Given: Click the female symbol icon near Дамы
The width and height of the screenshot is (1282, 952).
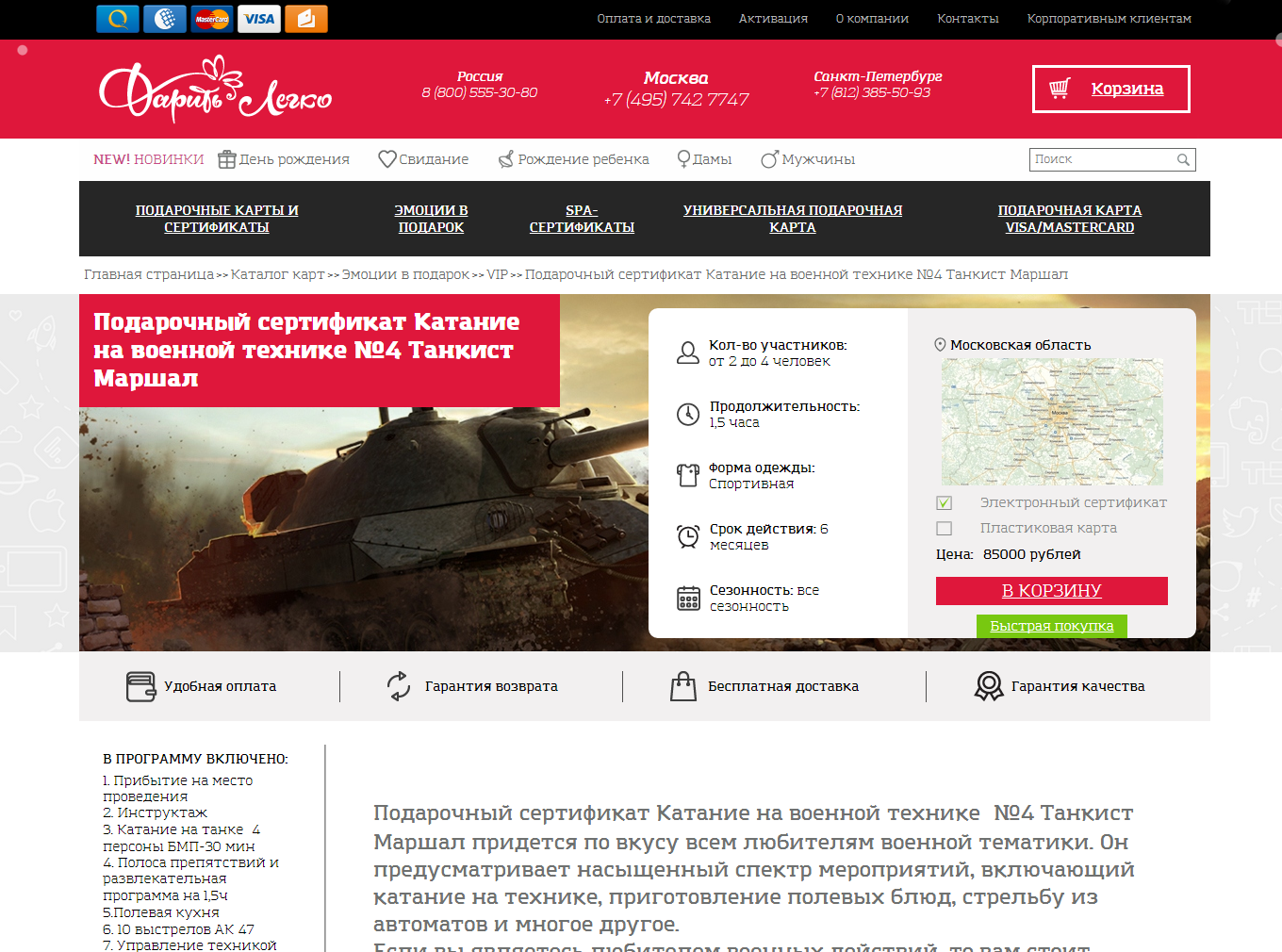Looking at the screenshot, I should coord(683,159).
